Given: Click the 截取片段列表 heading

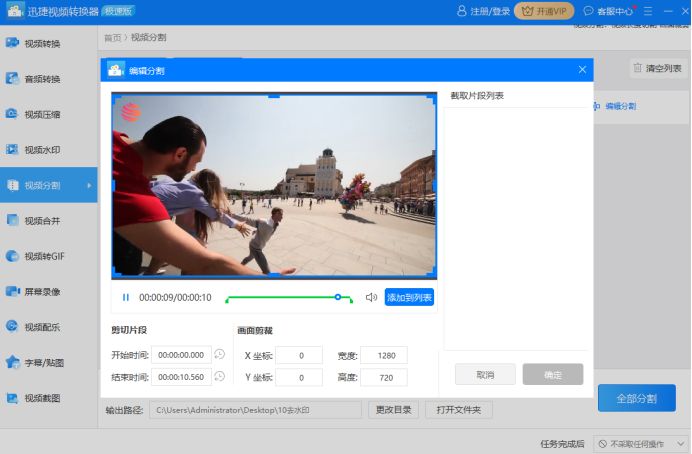Looking at the screenshot, I should pos(477,95).
